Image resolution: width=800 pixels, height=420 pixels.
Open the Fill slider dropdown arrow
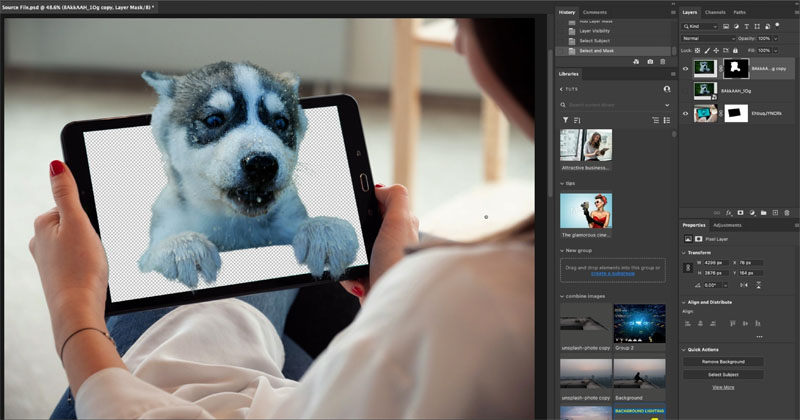pos(776,51)
